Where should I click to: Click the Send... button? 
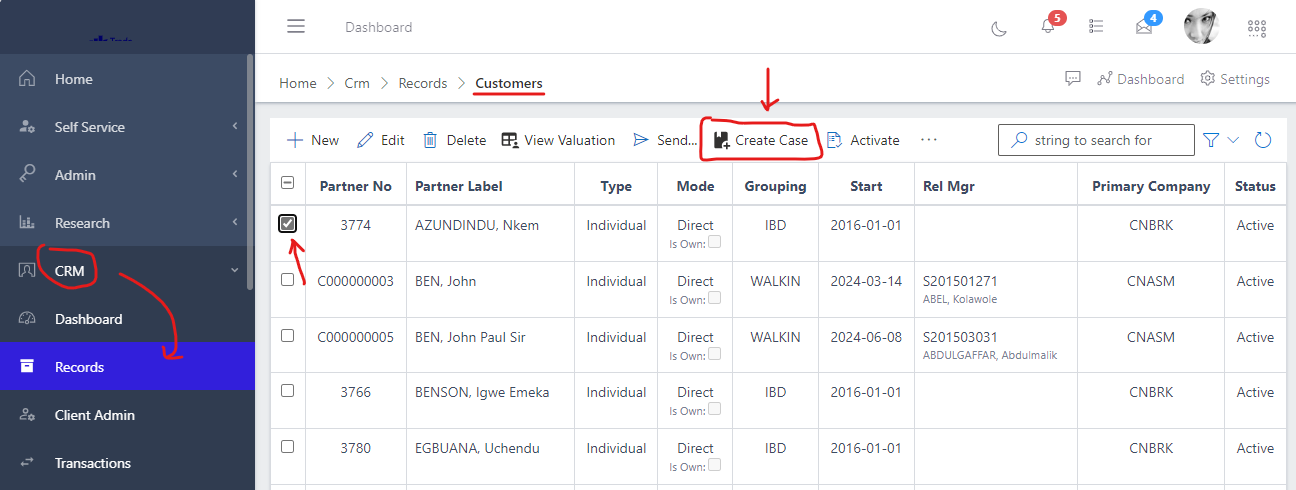pos(665,140)
